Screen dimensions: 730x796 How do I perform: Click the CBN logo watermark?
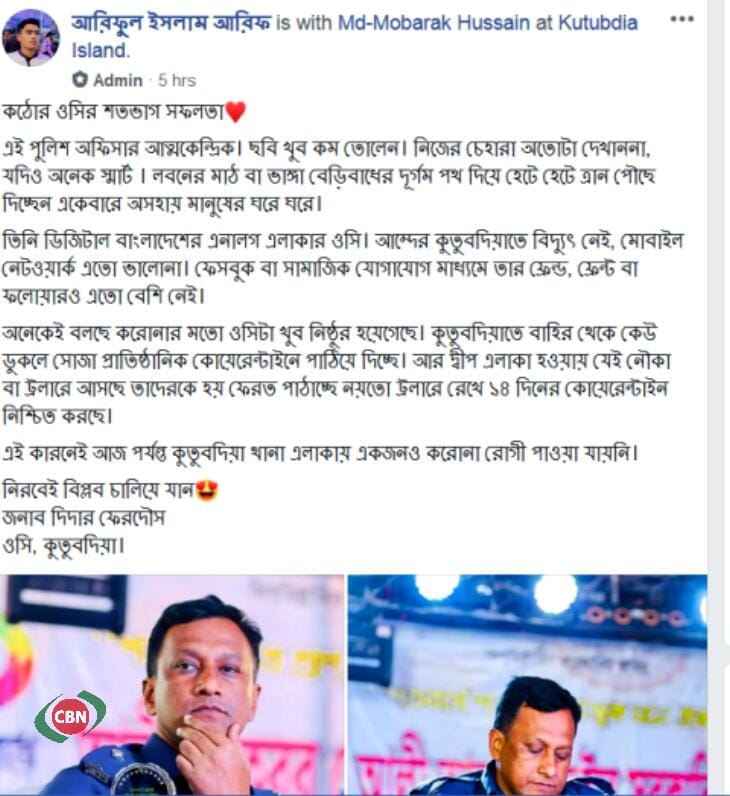(x=70, y=716)
